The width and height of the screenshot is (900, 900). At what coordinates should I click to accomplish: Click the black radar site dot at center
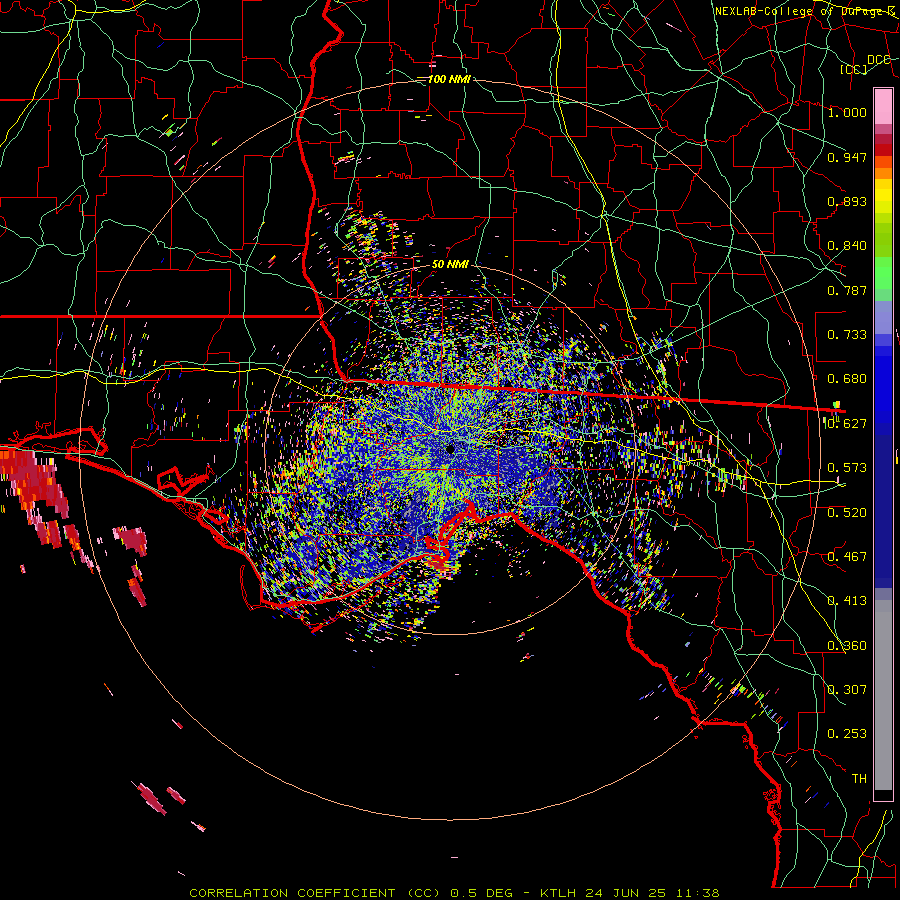coord(451,449)
